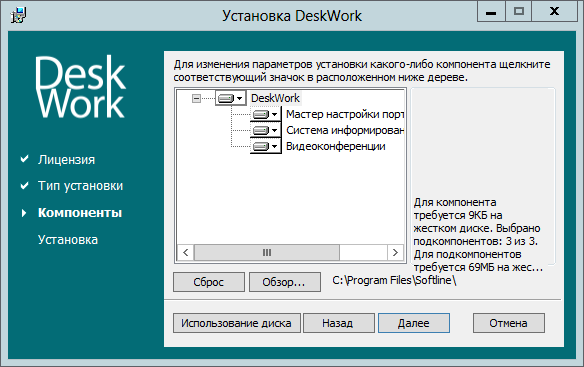The width and height of the screenshot is (584, 367).
Task: Click the tree's right scroll arrow
Action: (396, 253)
